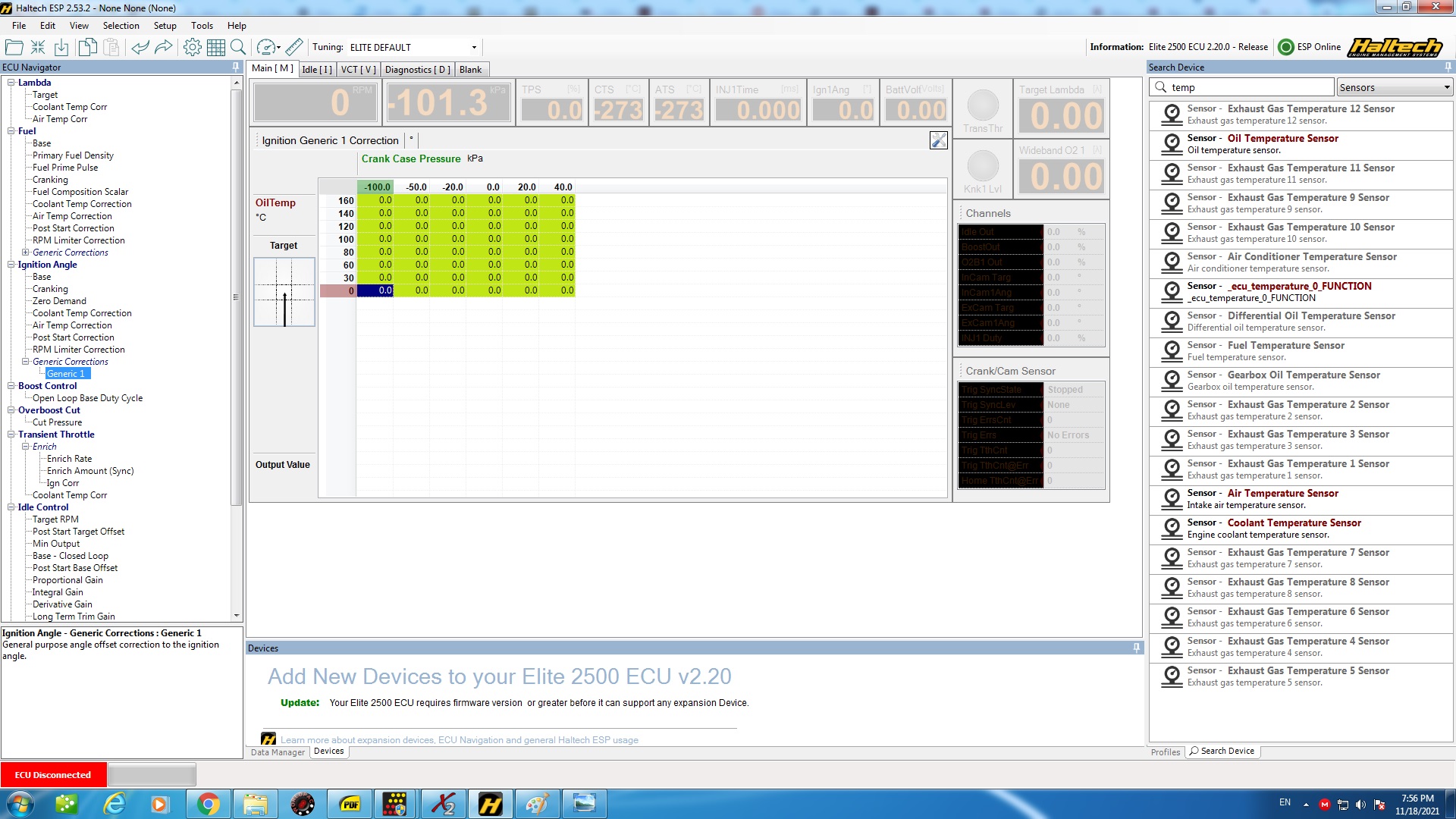Open the taskbar file explorer folder
The height and width of the screenshot is (819, 1456).
tap(256, 804)
